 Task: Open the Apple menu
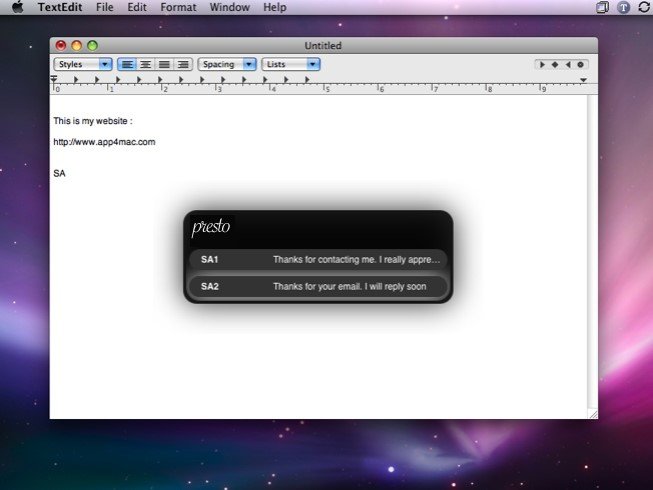(x=17, y=7)
